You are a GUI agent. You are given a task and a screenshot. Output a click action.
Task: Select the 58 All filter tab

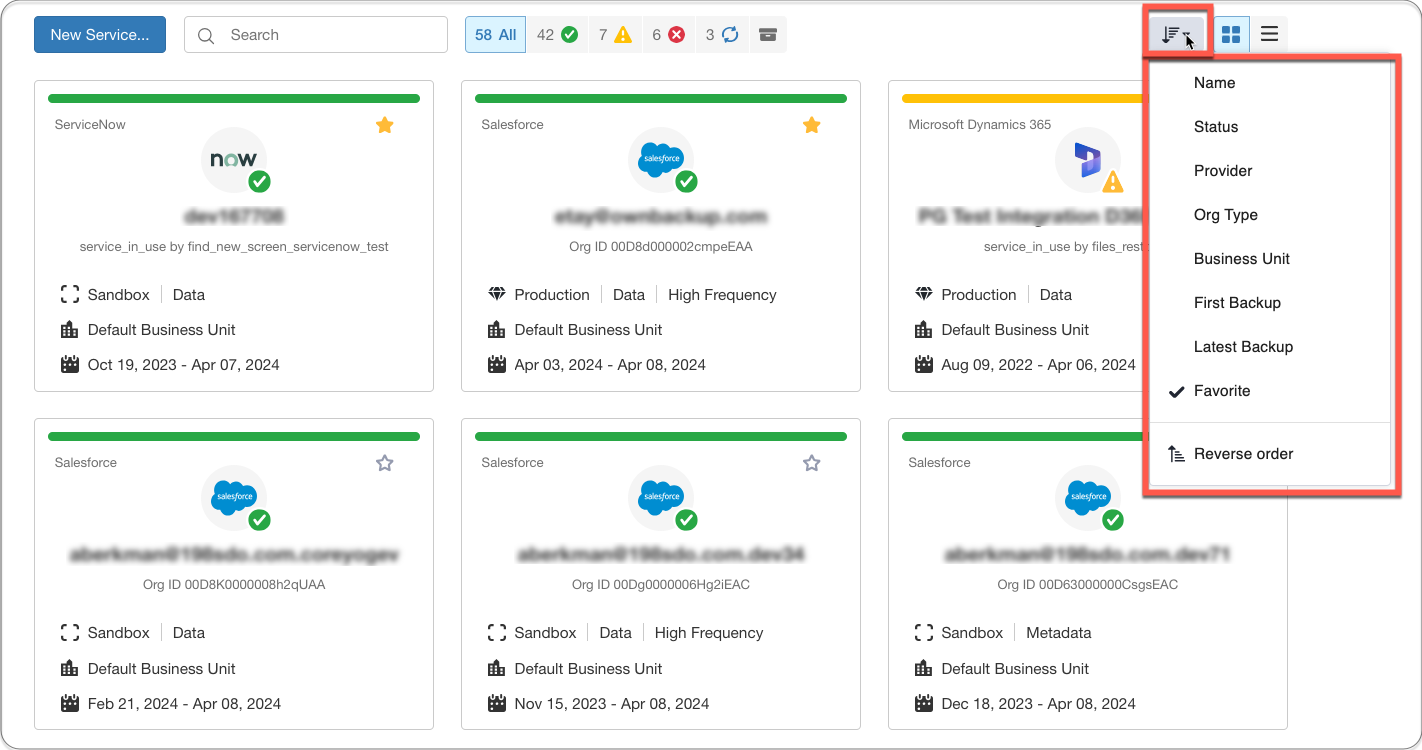(x=495, y=35)
